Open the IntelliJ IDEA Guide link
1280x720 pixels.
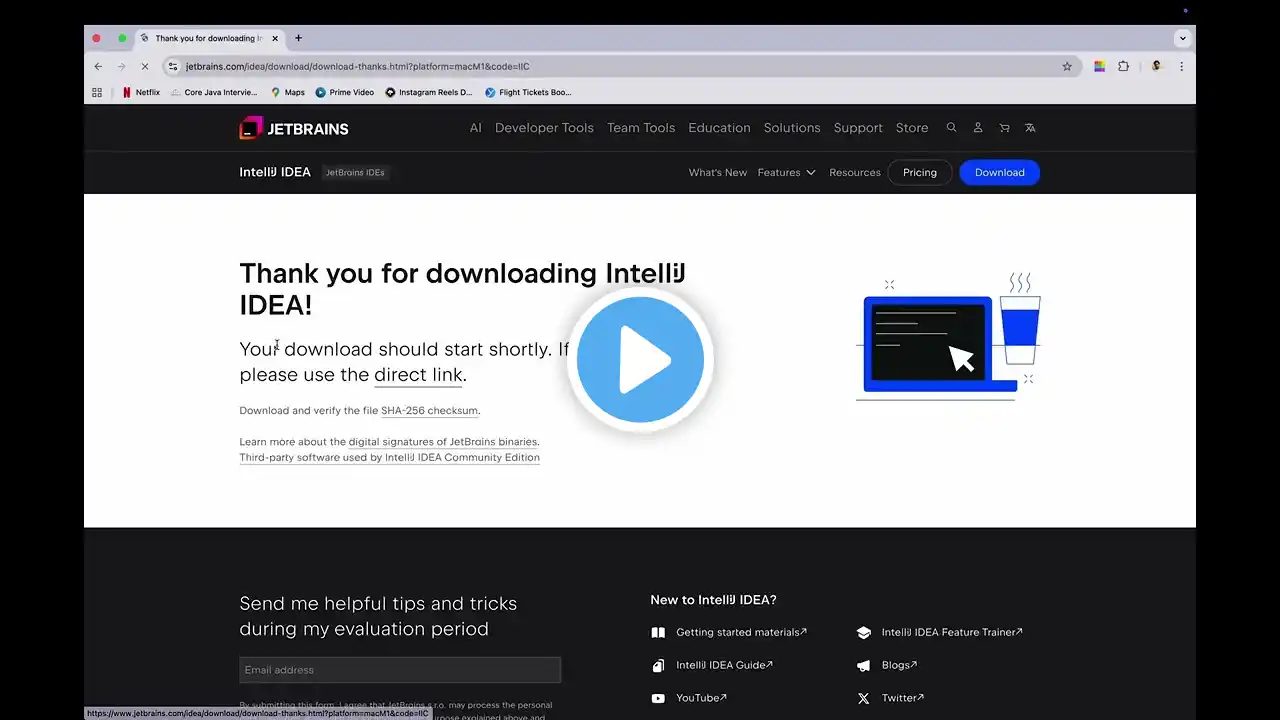pos(724,665)
